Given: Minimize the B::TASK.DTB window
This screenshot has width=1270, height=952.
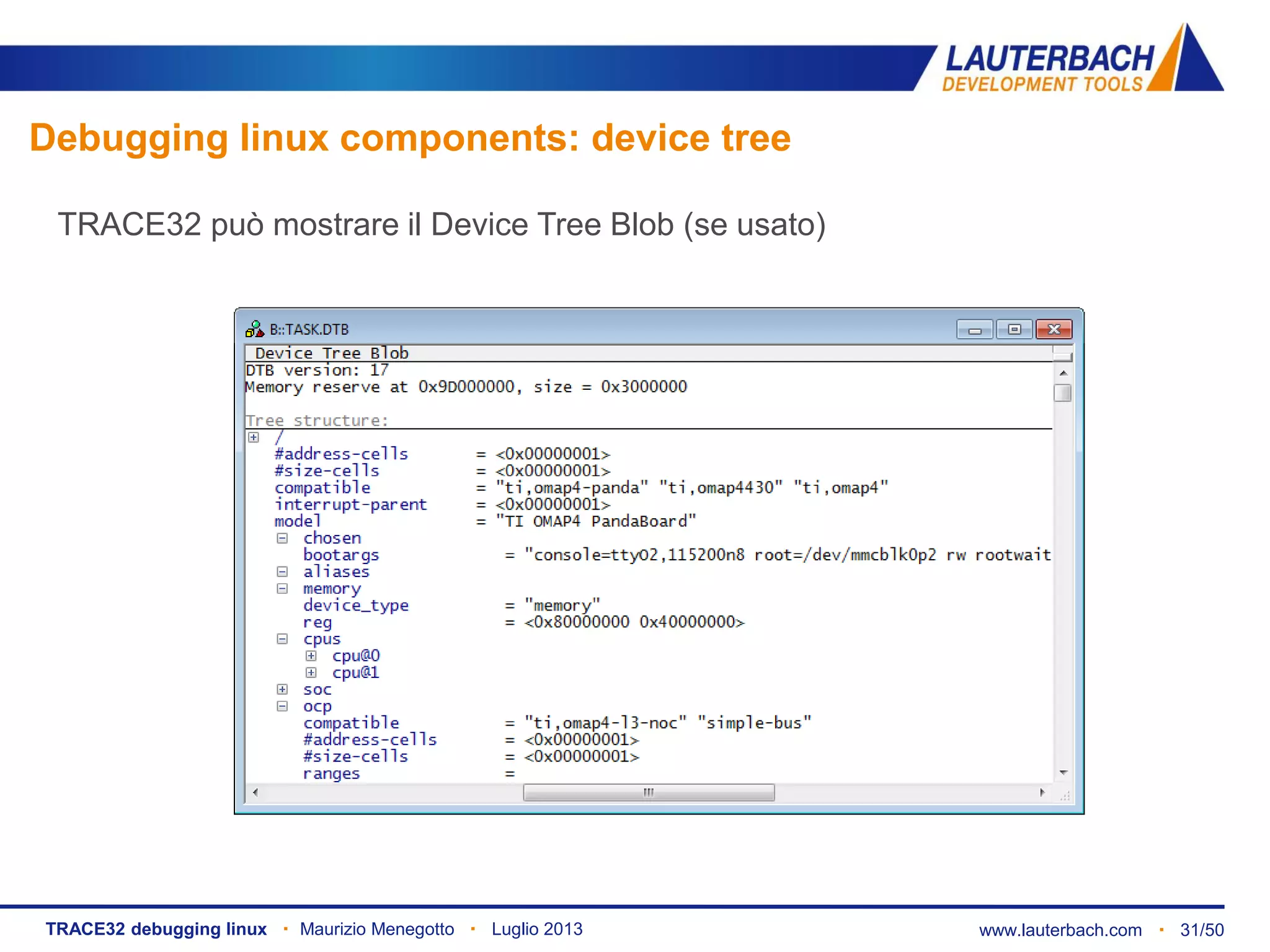Looking at the screenshot, I should [975, 330].
